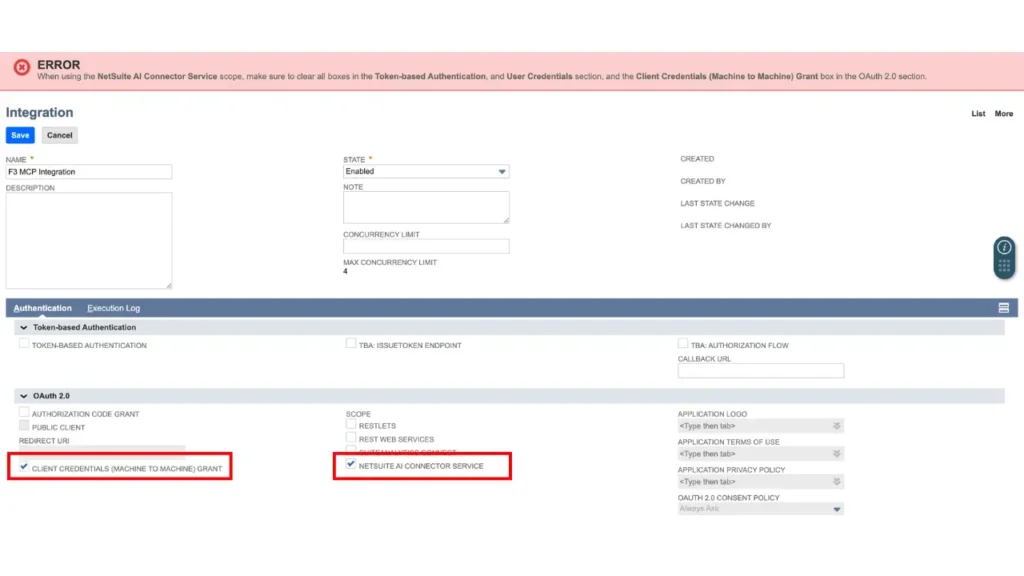Enable the PUBLIC CLIENT option
Screen dimensions: 1024x576
(x=23, y=426)
